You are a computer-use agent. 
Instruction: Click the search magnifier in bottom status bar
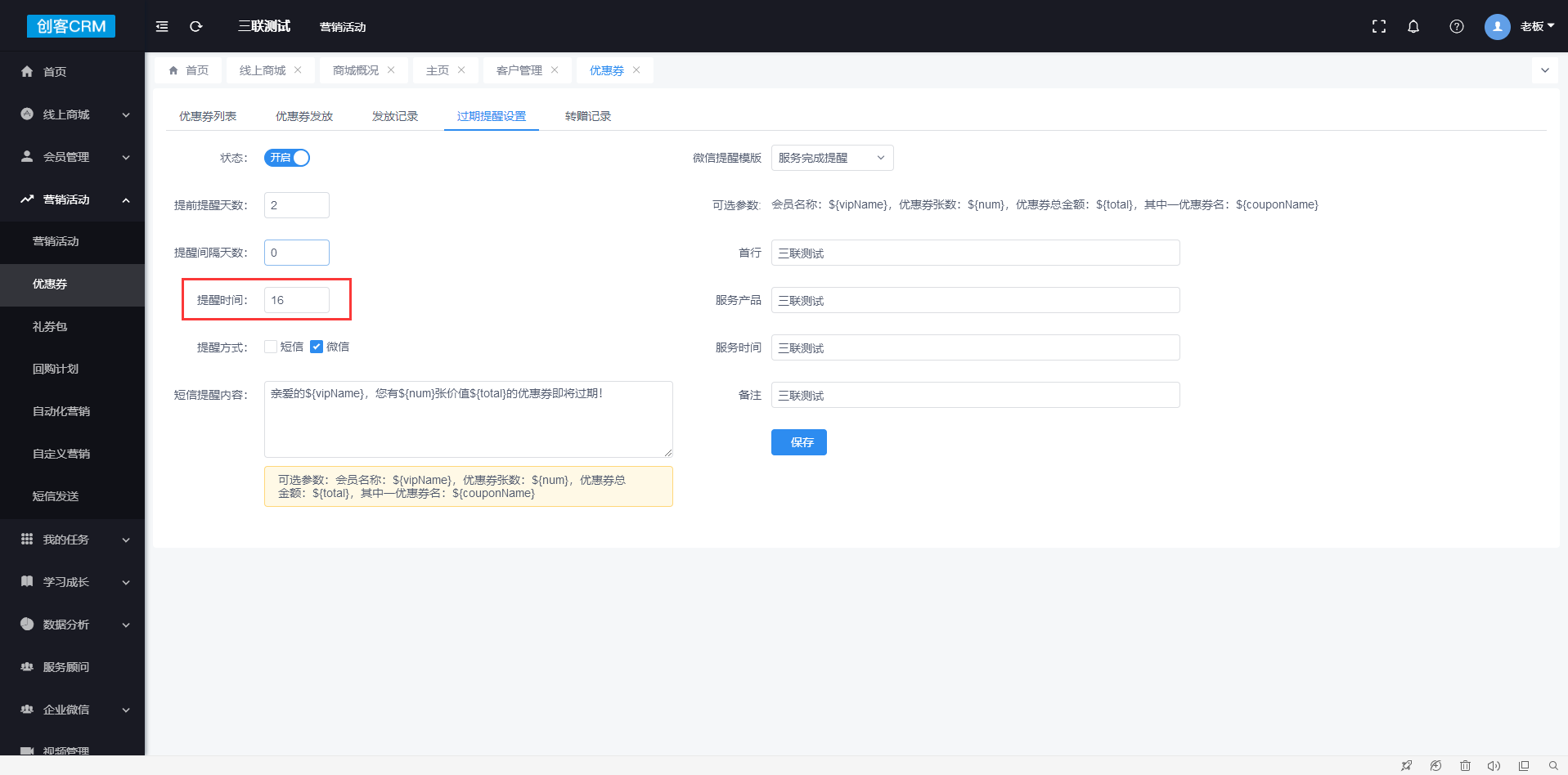coord(1553,766)
